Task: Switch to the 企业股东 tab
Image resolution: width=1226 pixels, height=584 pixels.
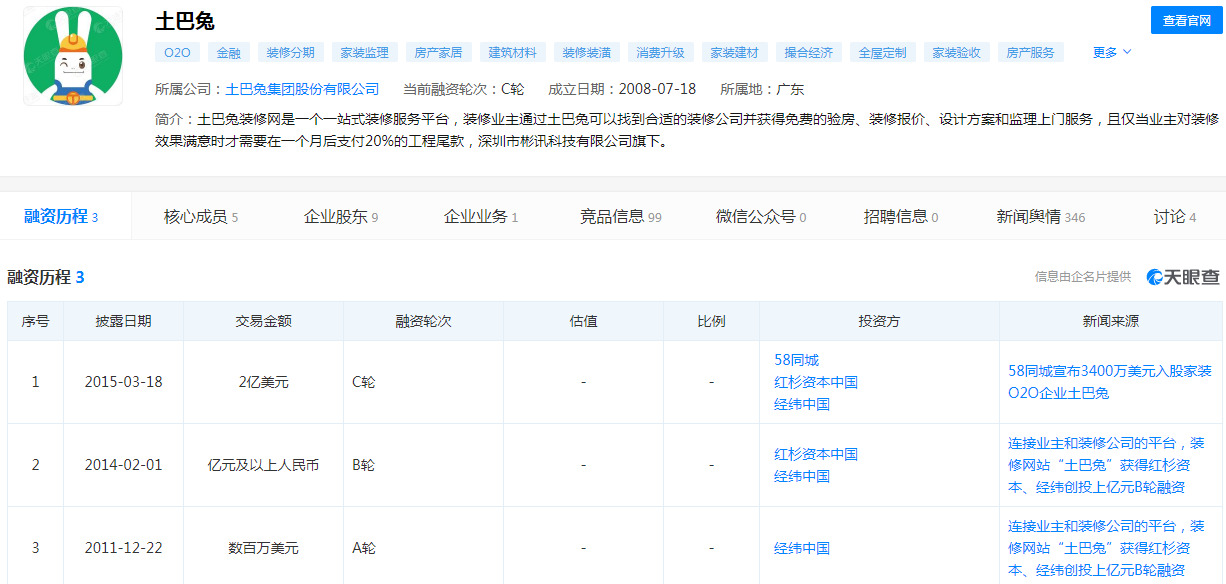Action: point(341,216)
